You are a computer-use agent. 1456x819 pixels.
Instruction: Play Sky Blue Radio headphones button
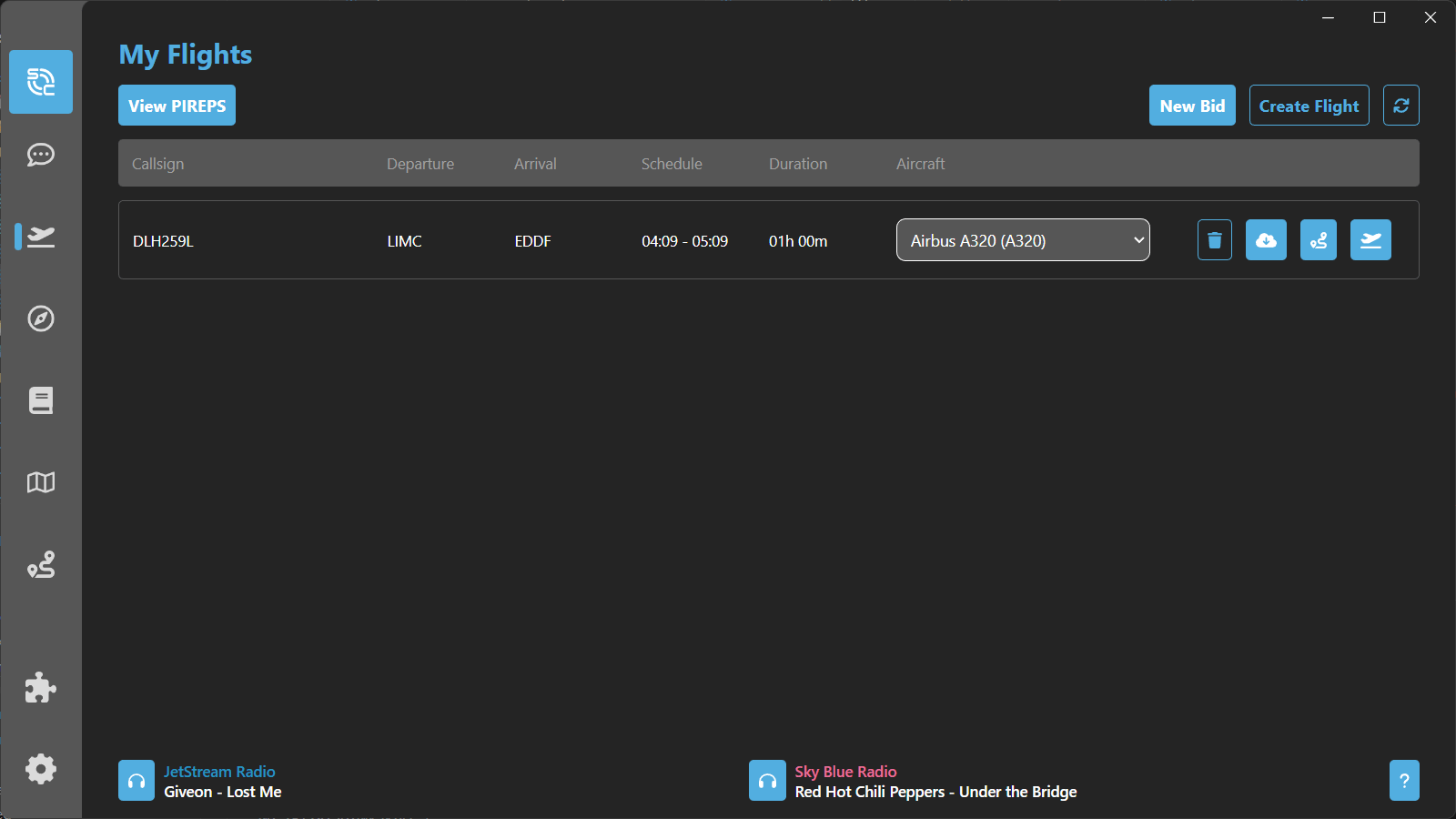click(x=767, y=781)
